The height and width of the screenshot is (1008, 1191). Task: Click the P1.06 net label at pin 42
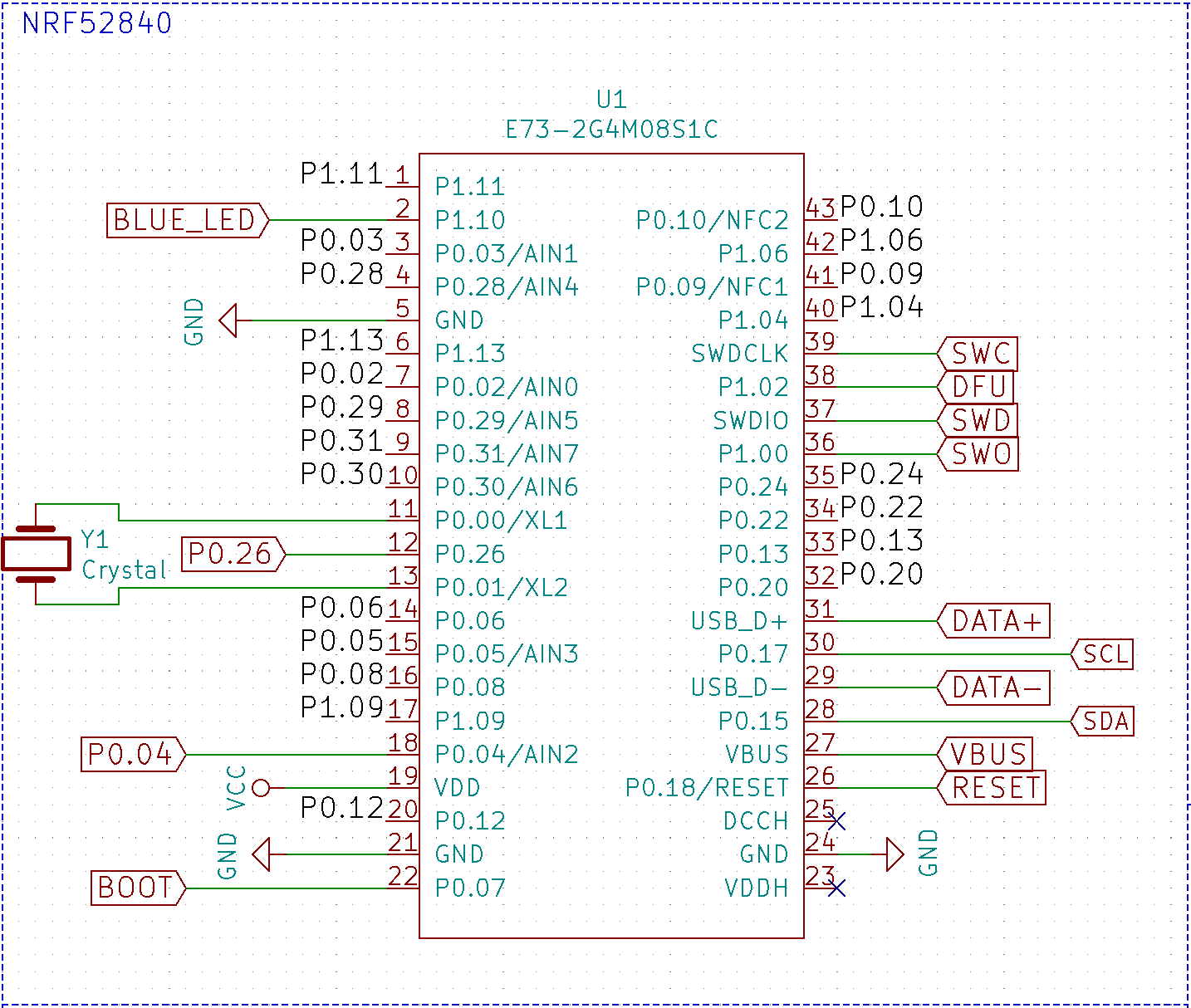(881, 240)
